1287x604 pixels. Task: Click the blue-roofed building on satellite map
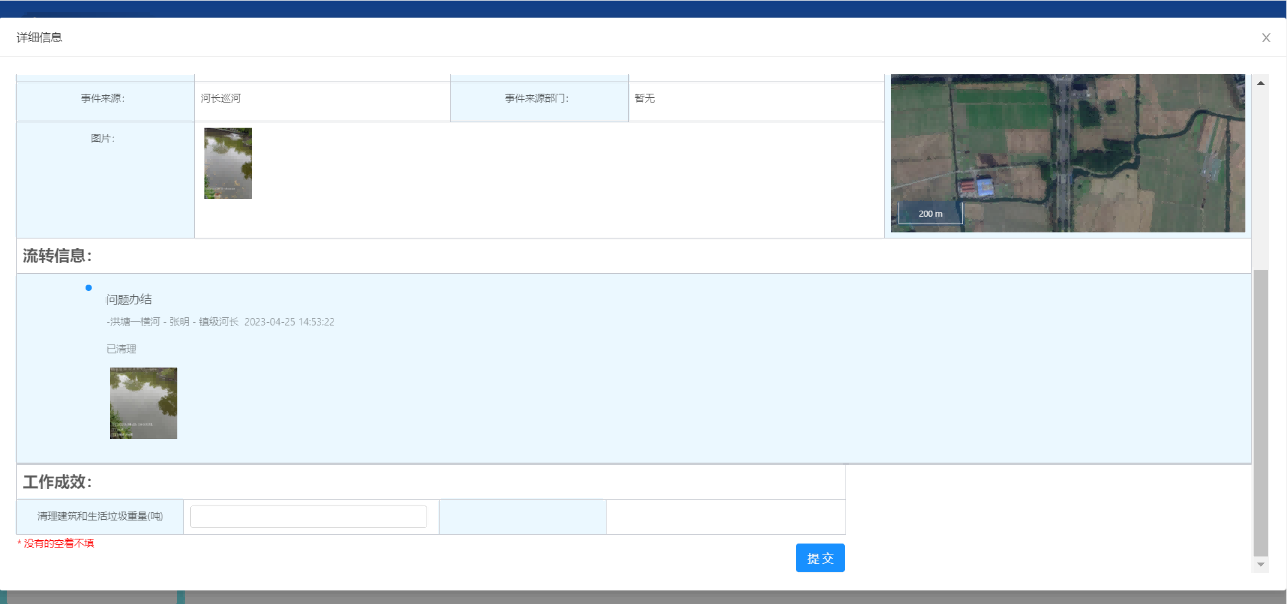[984, 188]
